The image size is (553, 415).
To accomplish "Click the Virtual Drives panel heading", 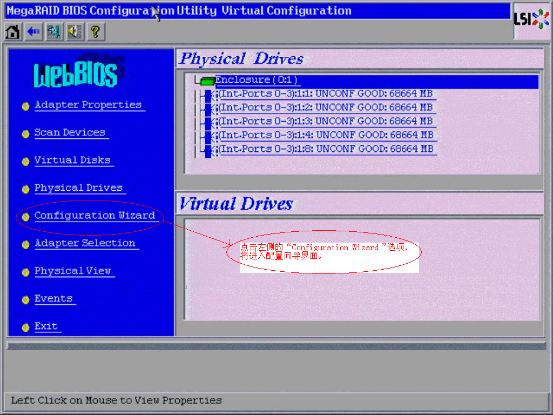I will [236, 204].
